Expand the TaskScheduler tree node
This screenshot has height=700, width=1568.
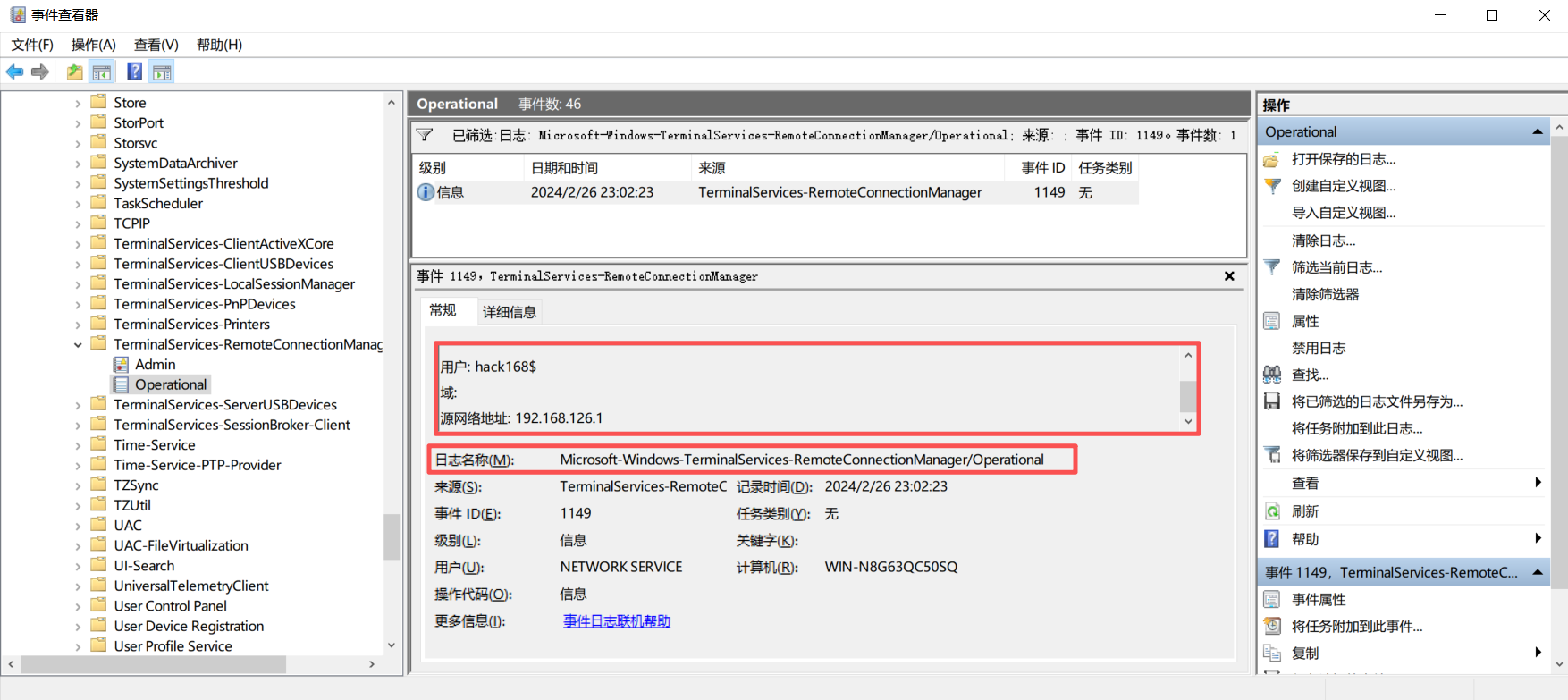pos(78,204)
